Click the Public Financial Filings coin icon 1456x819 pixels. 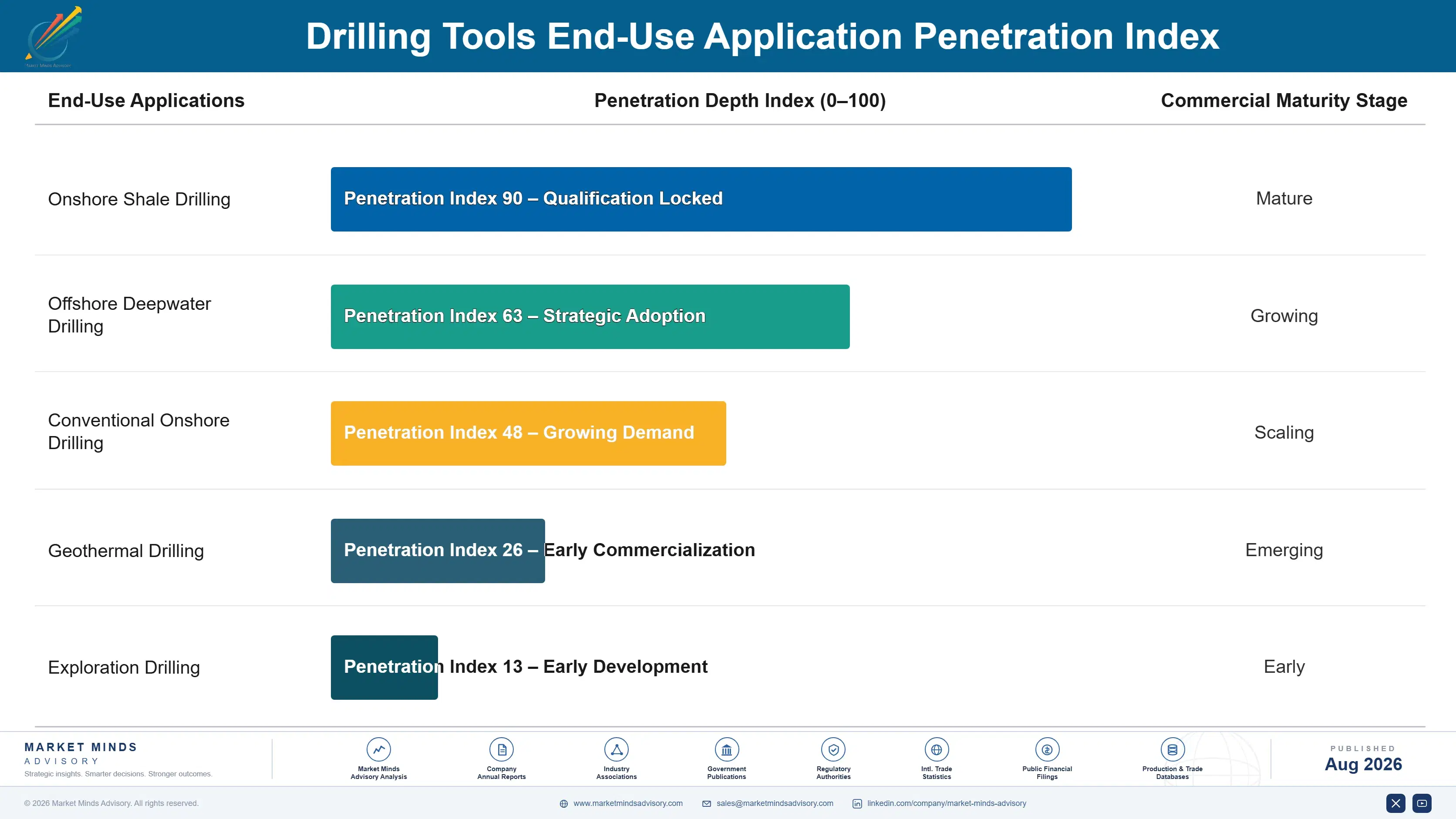coord(1047,749)
